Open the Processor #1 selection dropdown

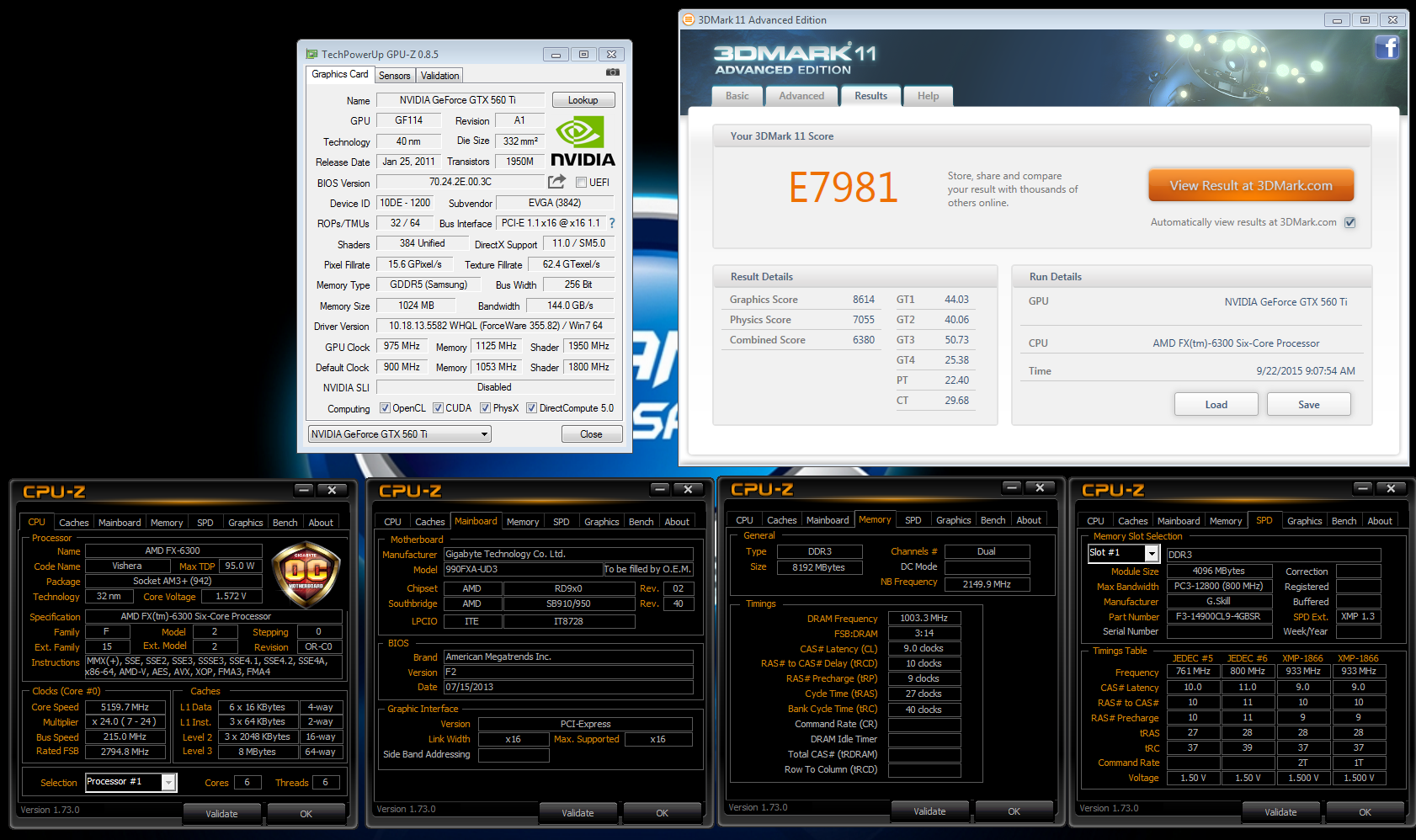(x=131, y=782)
